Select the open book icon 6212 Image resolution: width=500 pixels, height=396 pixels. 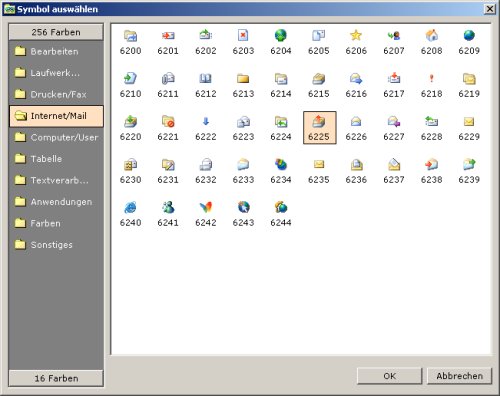click(x=206, y=78)
